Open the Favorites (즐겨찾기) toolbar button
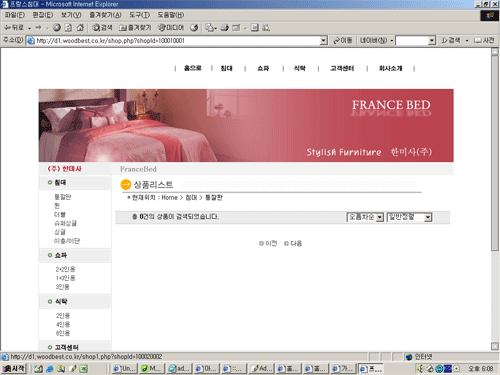The width and height of the screenshot is (500, 375). tap(135, 28)
